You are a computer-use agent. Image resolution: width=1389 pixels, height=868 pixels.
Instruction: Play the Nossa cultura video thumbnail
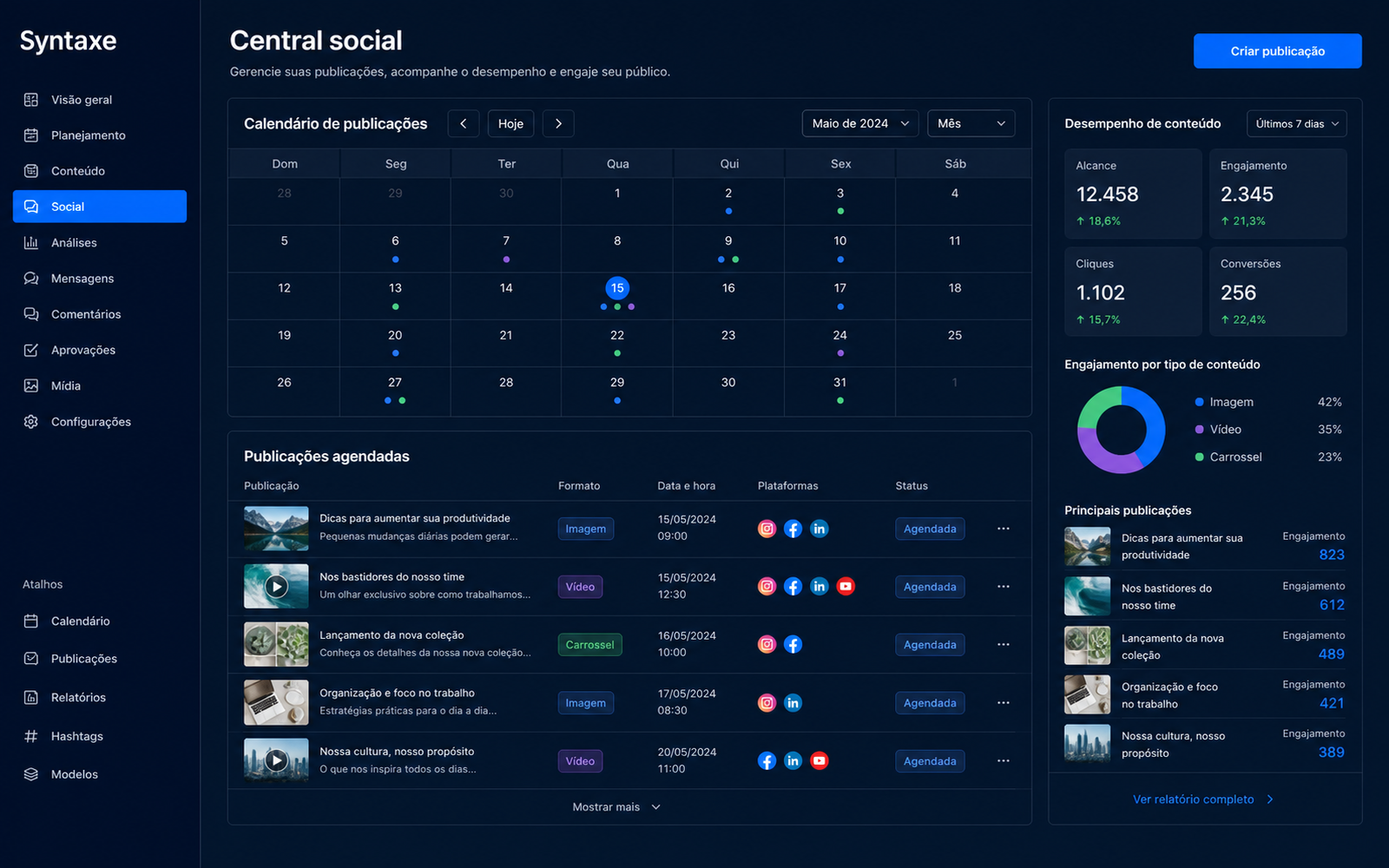276,760
